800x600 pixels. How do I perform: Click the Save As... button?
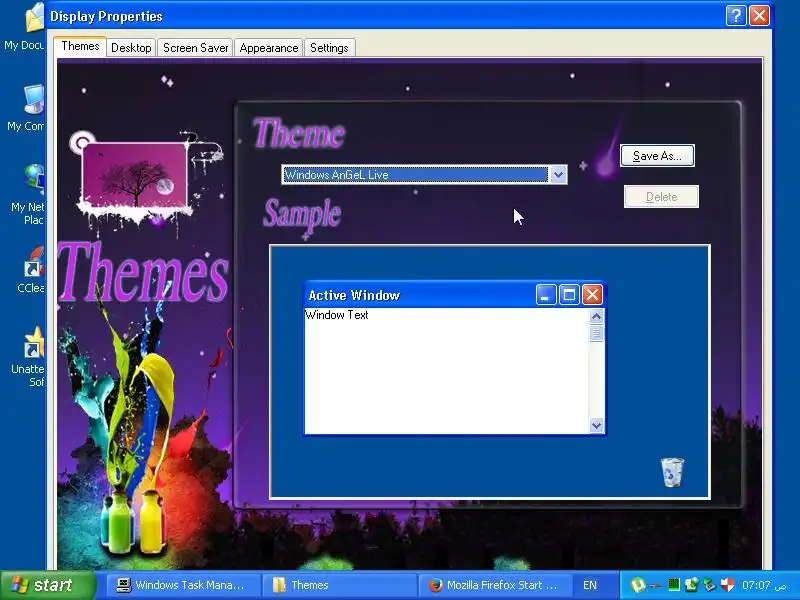point(657,156)
